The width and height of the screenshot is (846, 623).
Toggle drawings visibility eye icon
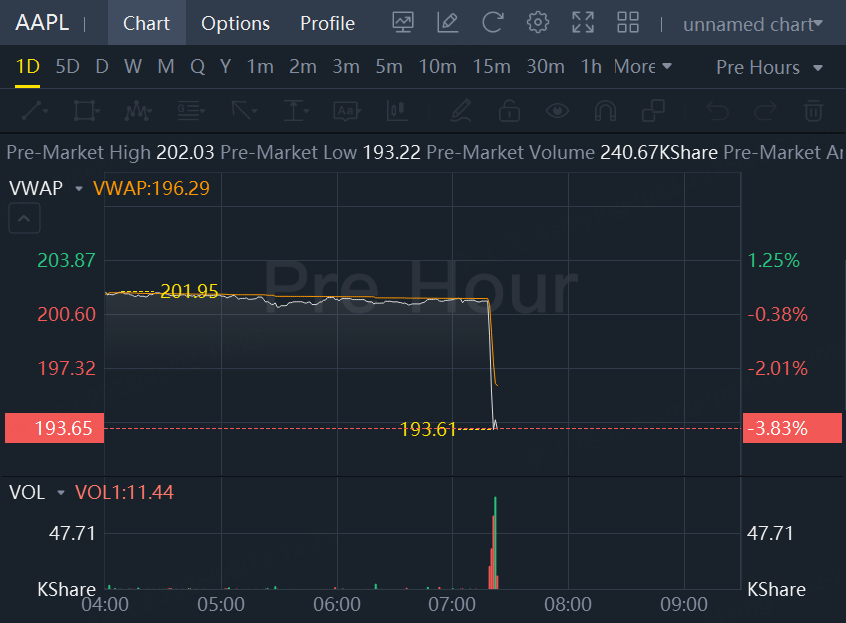pyautogui.click(x=557, y=110)
